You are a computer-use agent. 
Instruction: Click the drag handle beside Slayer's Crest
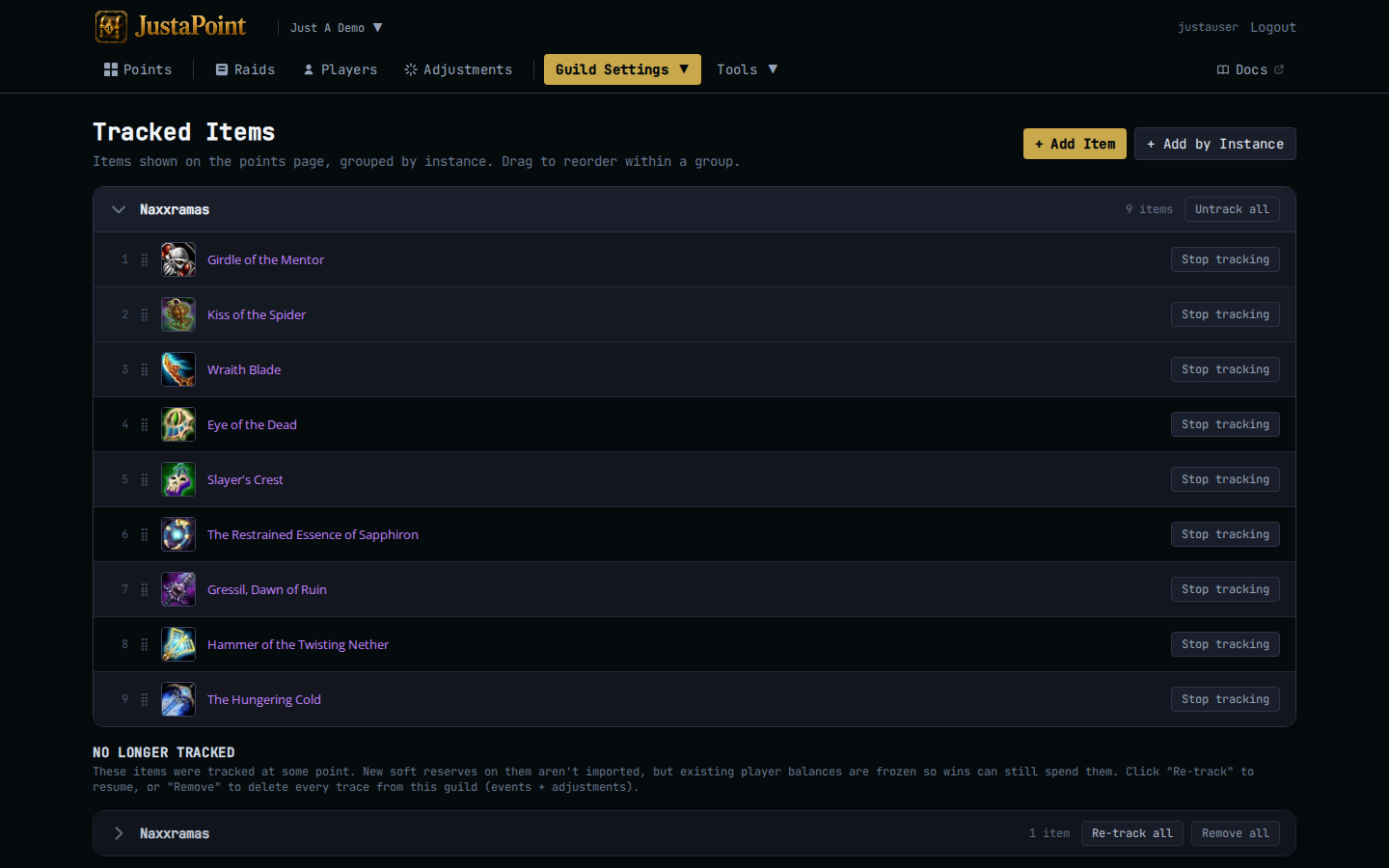pos(145,479)
